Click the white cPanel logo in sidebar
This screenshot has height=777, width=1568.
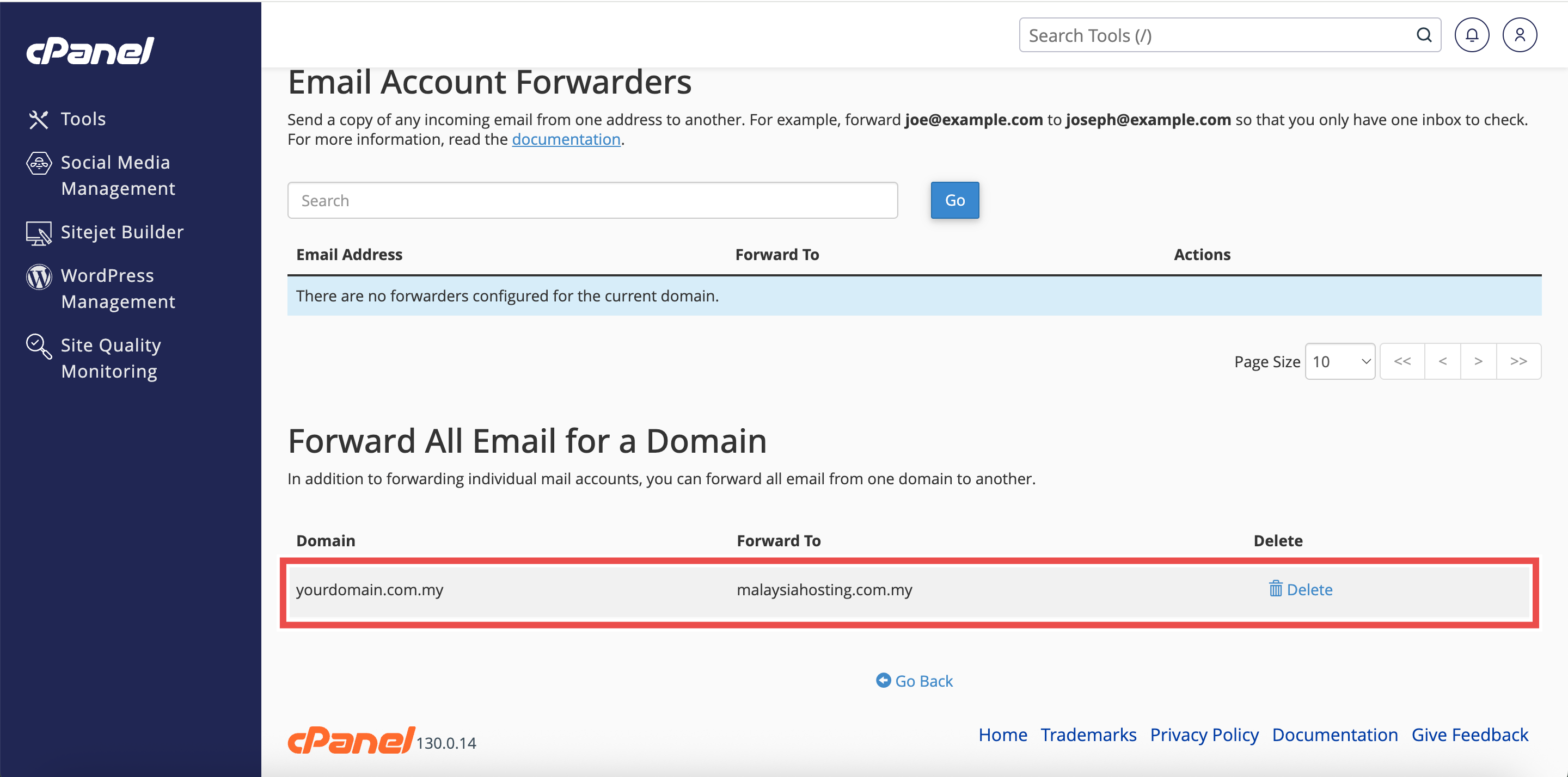pyautogui.click(x=90, y=51)
